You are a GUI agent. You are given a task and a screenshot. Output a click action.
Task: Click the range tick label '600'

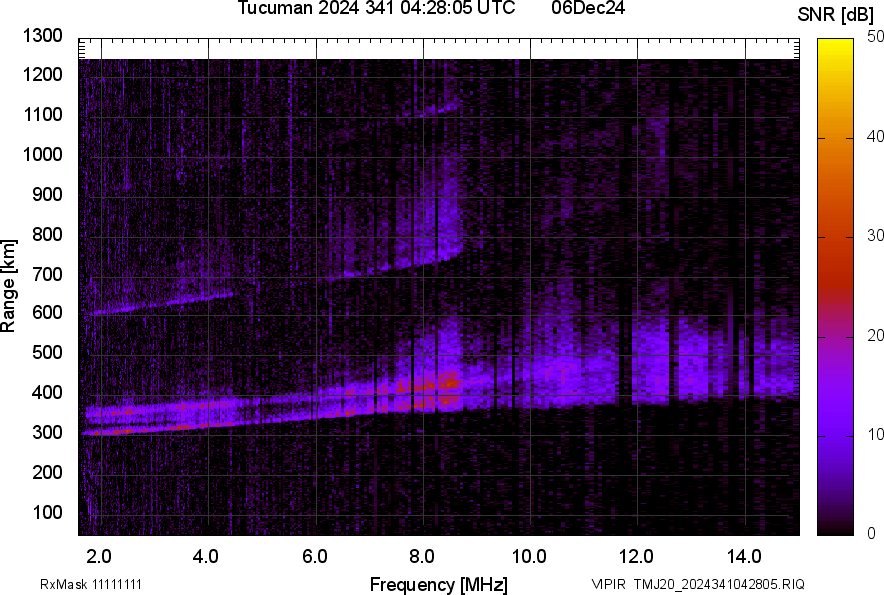[x=47, y=312]
